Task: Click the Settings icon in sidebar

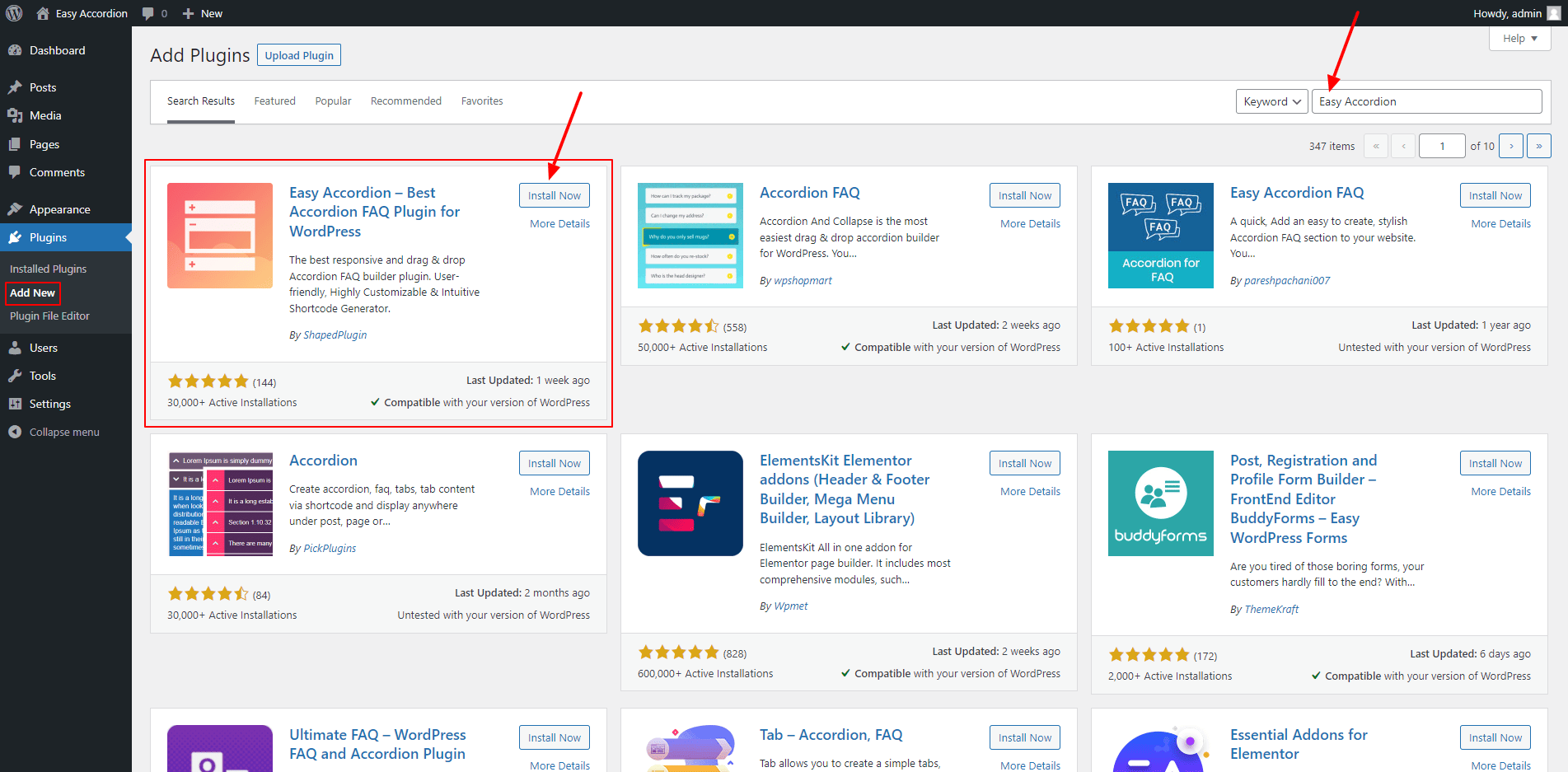Action: 15,404
